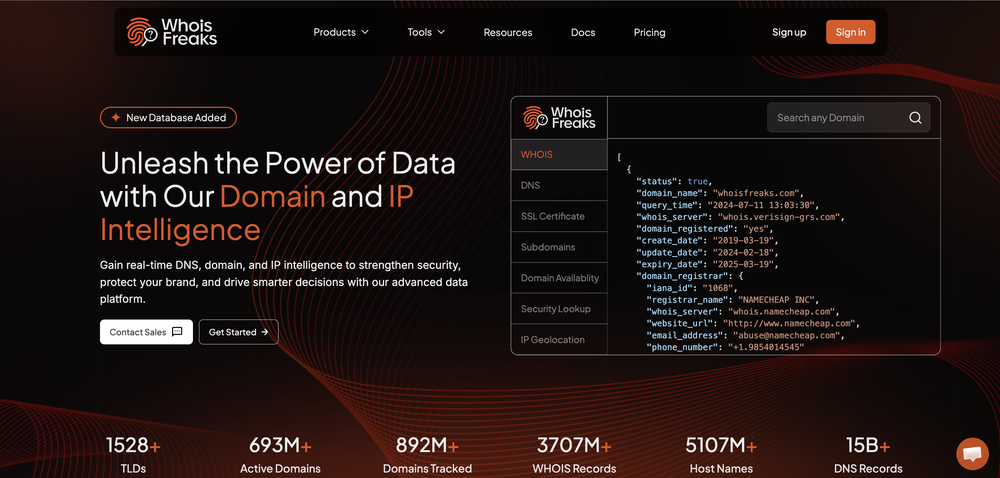Click the "2024-07-11 13:03:30" query time
Screen dimensions: 1000x478
coord(763,205)
